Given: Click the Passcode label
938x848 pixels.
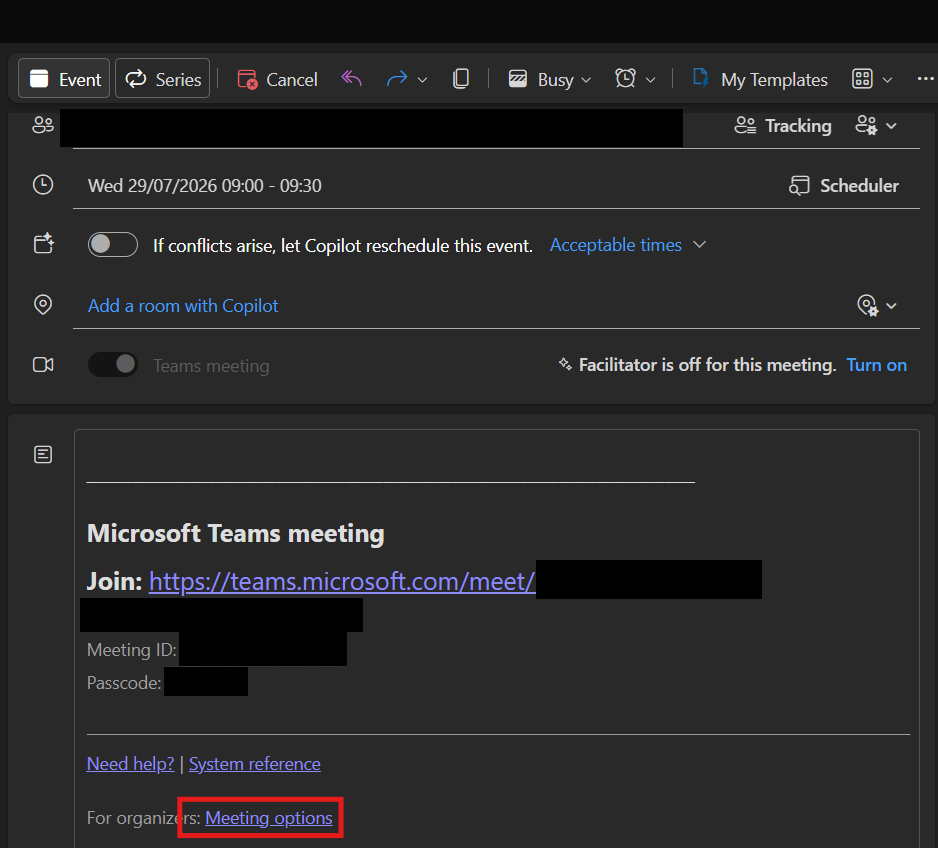Looking at the screenshot, I should coord(124,682).
